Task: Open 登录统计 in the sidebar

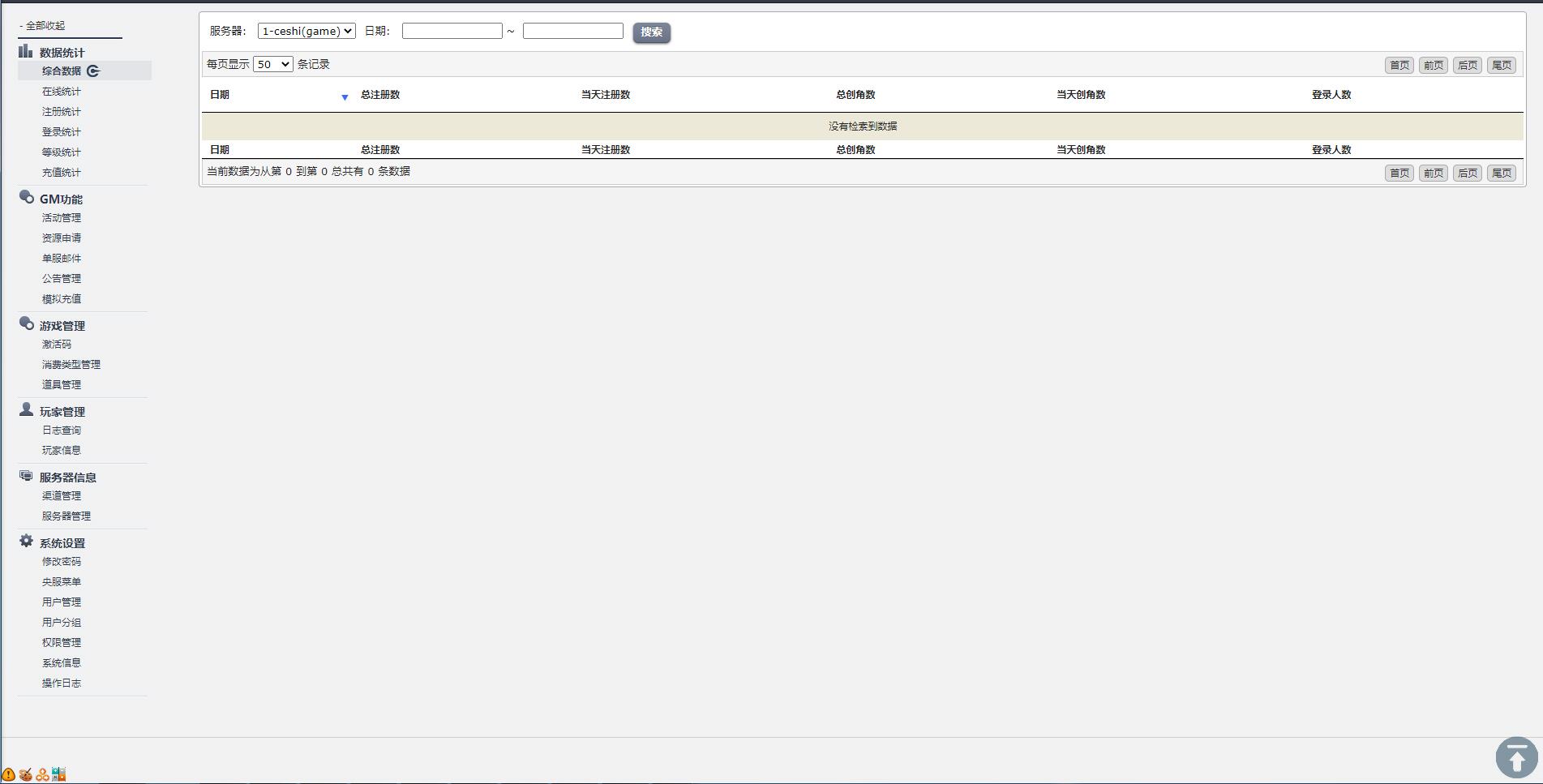Action: point(62,132)
